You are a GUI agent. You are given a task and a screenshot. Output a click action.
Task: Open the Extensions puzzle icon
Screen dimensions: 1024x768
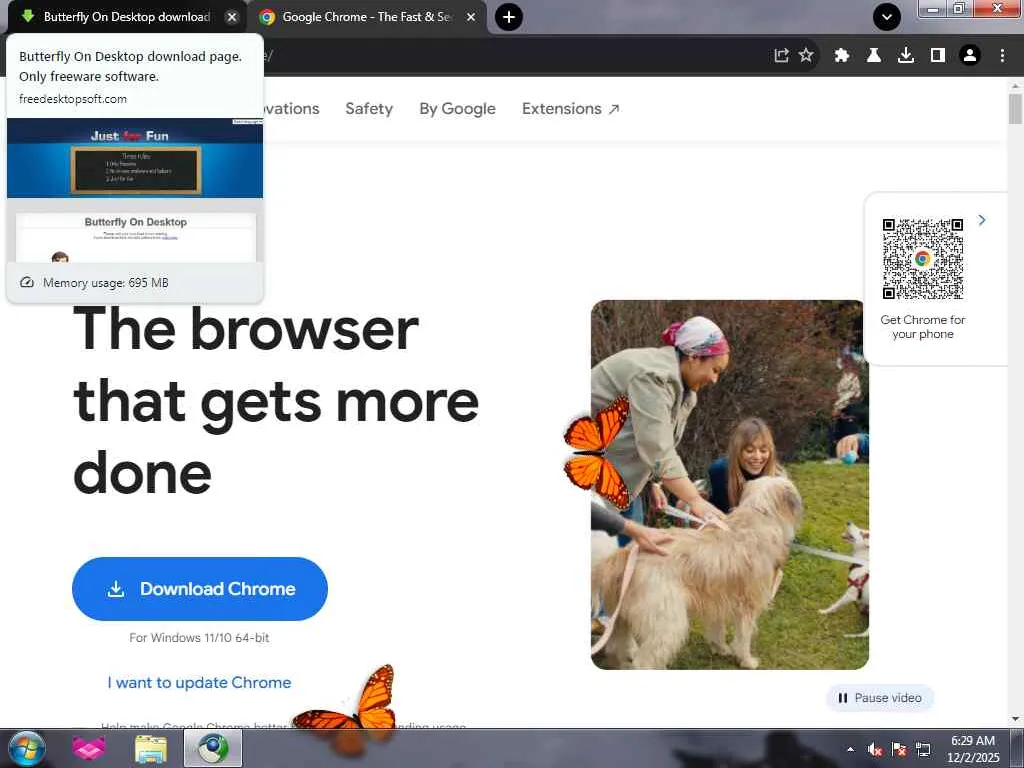pos(842,56)
